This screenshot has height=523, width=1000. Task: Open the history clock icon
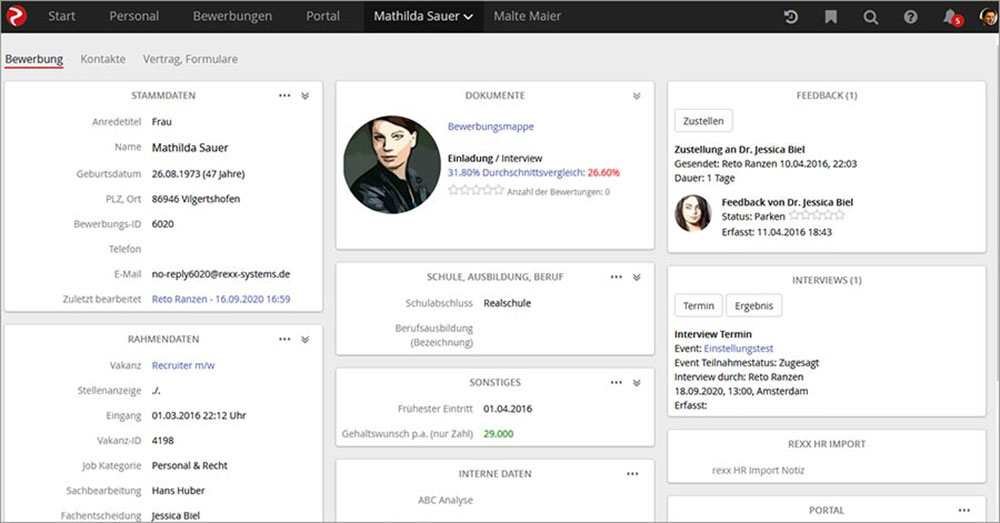click(x=791, y=17)
